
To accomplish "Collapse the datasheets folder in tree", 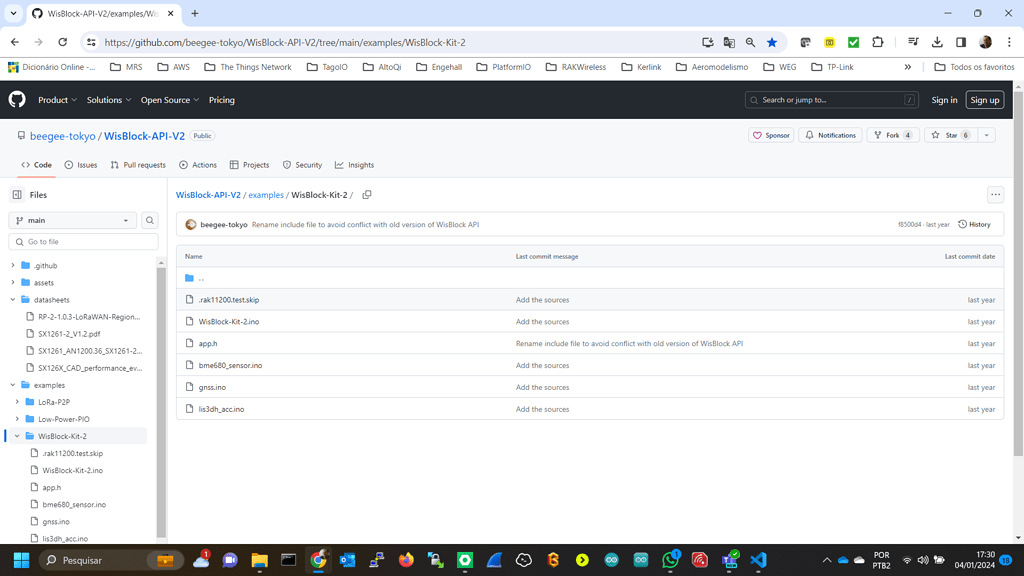I will pyautogui.click(x=13, y=300).
